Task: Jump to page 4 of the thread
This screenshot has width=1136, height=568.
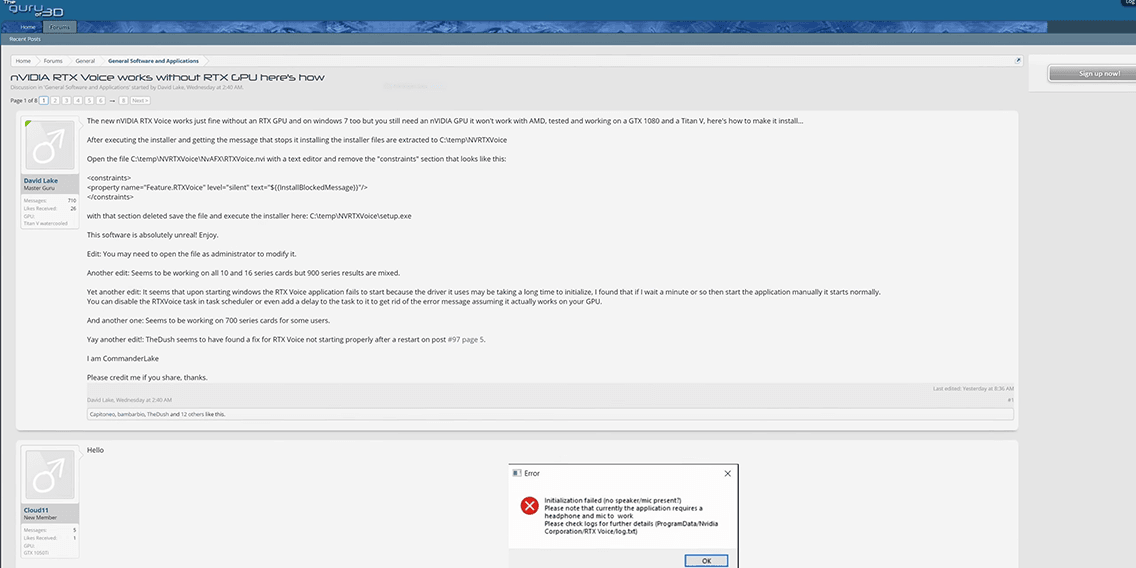Action: pos(78,101)
